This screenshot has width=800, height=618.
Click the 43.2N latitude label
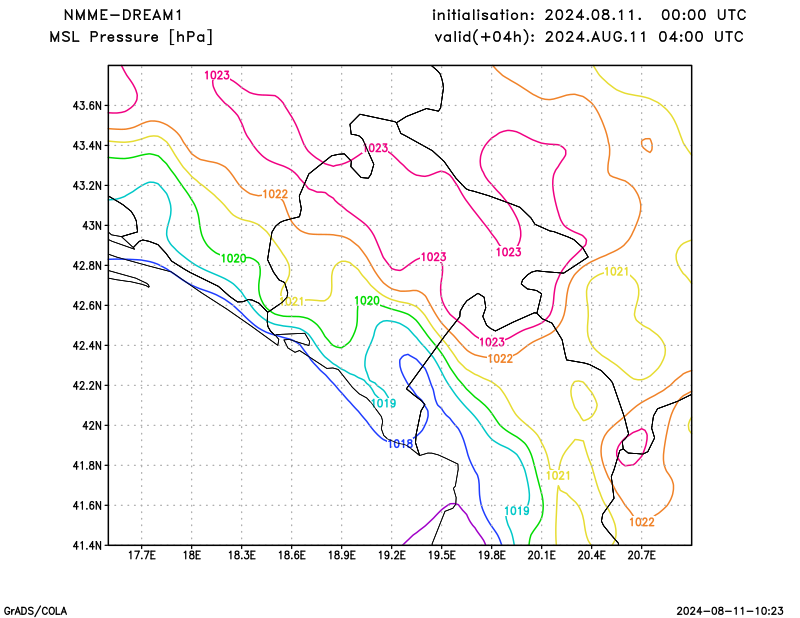tap(87, 186)
